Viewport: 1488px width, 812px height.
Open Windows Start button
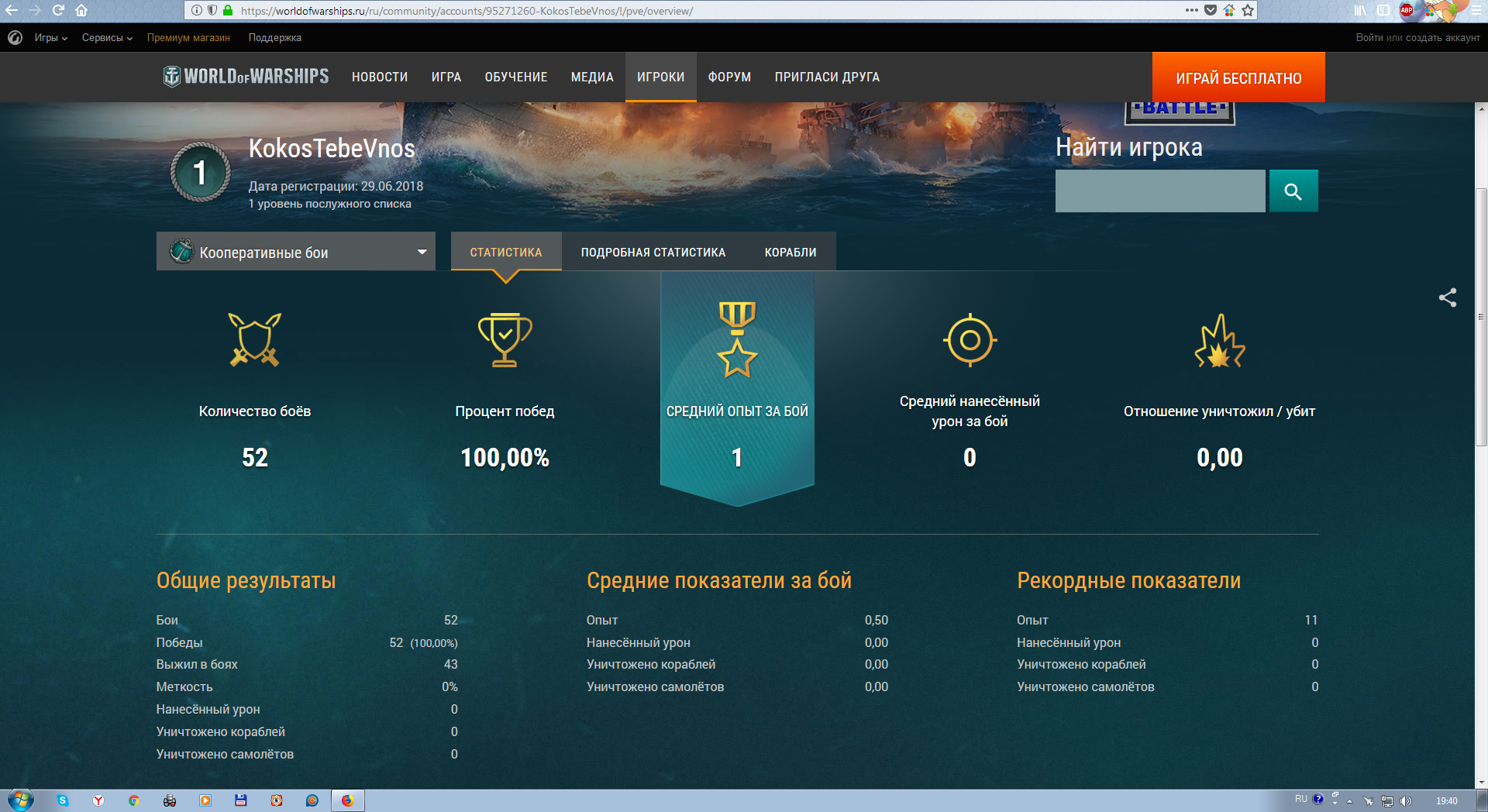click(x=21, y=800)
